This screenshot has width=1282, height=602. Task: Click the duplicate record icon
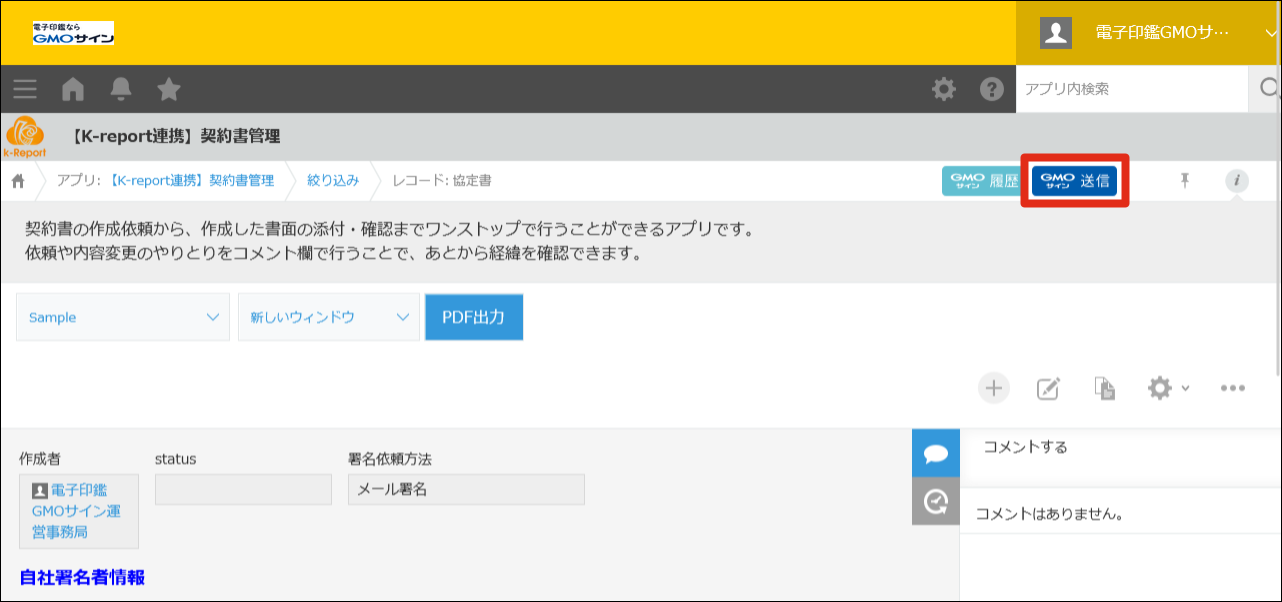tap(1104, 388)
